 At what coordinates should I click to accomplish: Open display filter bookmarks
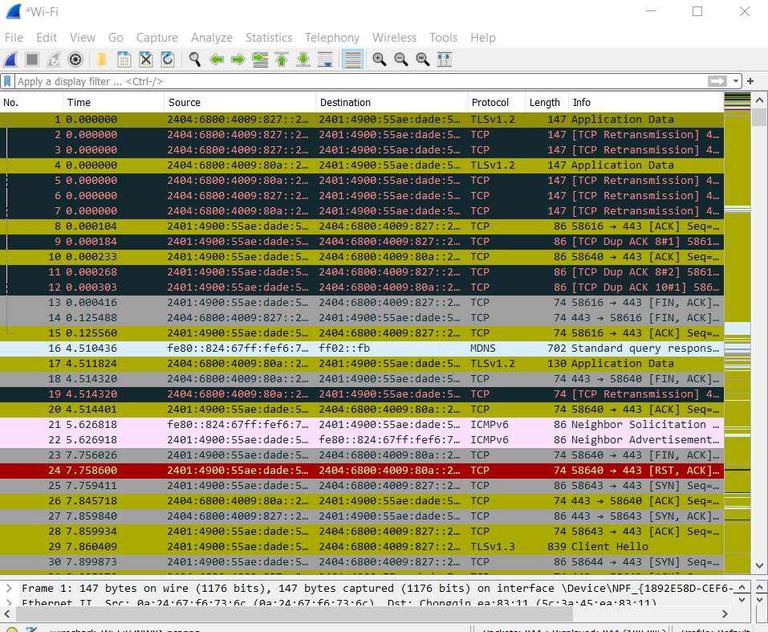coord(8,81)
